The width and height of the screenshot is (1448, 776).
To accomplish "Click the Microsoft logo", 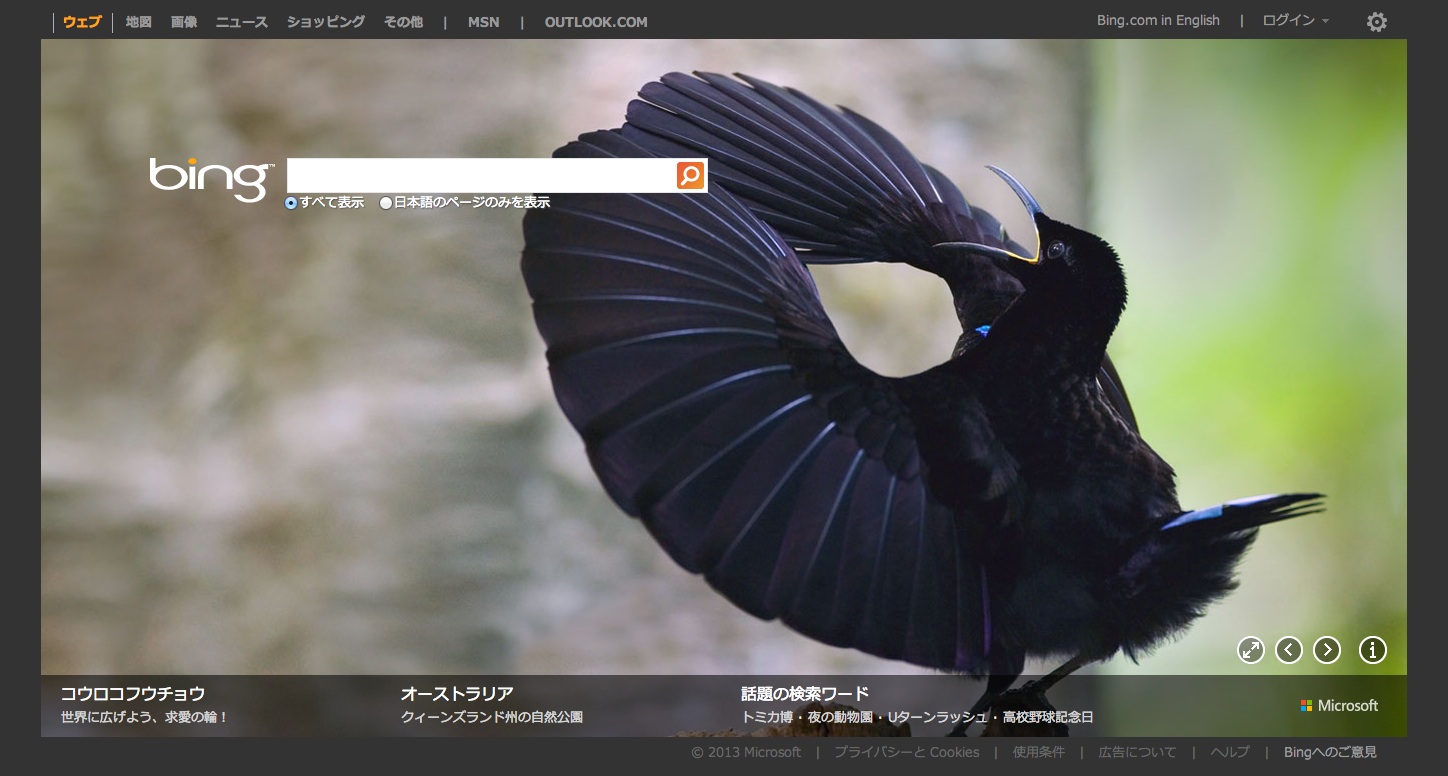I will [x=1339, y=706].
